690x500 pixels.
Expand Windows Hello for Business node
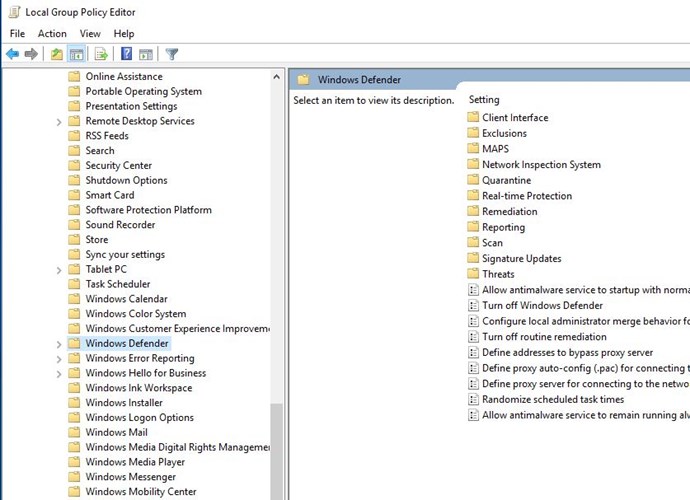tap(59, 374)
